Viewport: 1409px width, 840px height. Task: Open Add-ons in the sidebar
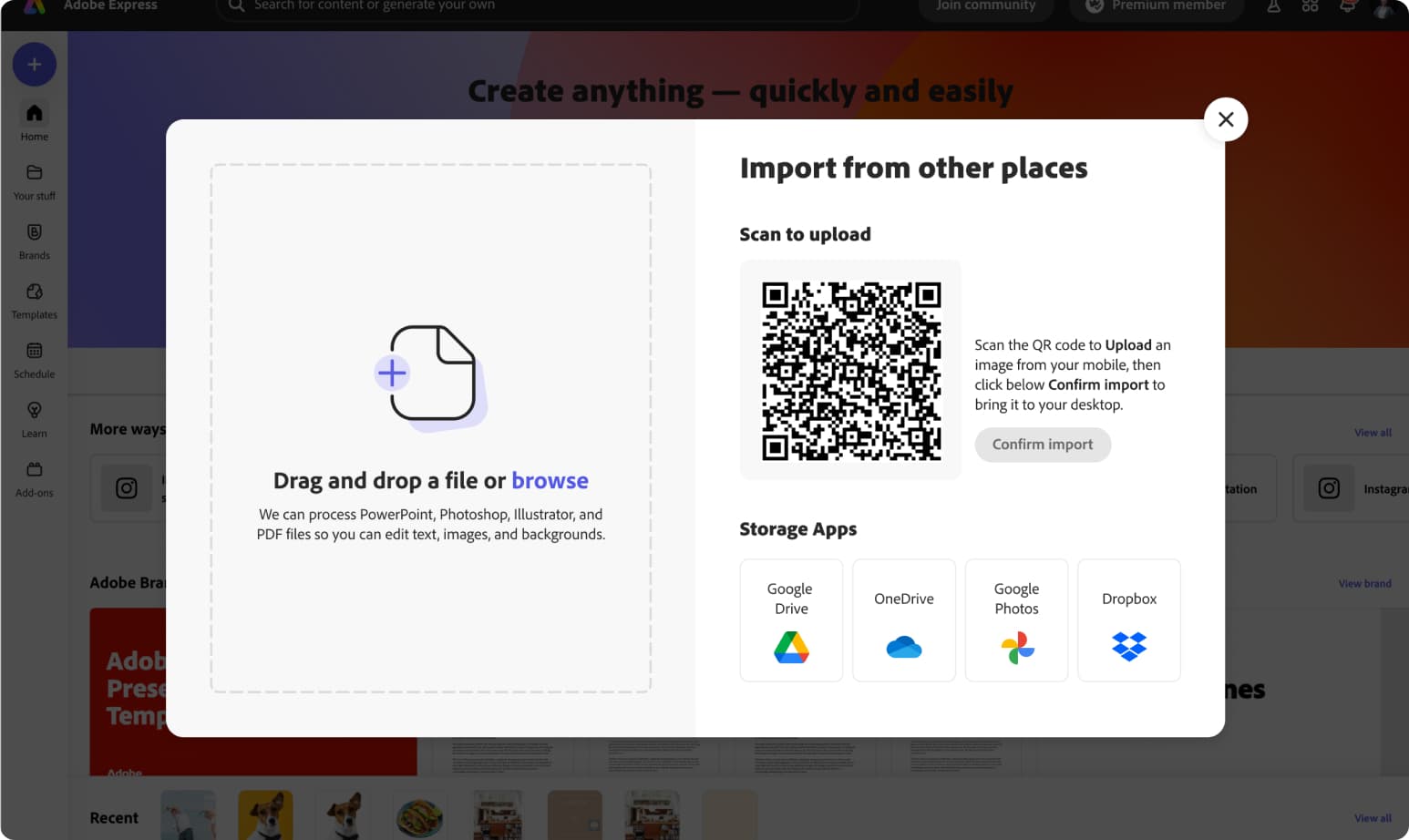(35, 478)
